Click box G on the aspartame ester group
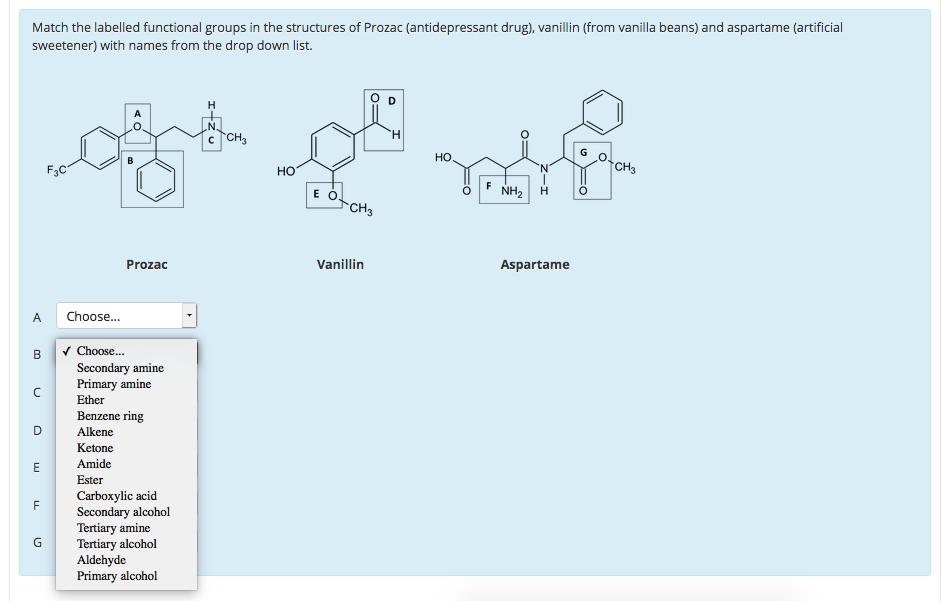 point(591,170)
